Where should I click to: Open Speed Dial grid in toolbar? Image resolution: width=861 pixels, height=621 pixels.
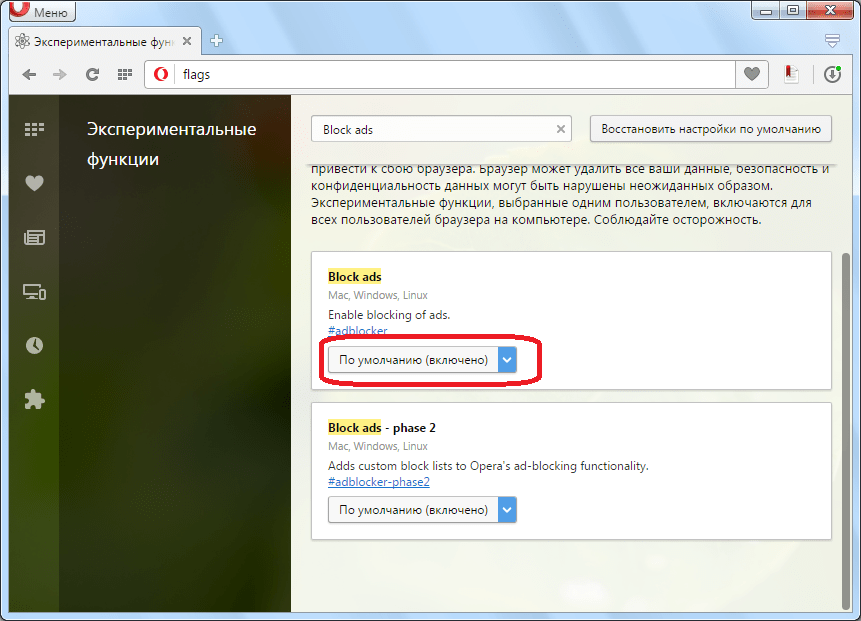click(x=124, y=74)
